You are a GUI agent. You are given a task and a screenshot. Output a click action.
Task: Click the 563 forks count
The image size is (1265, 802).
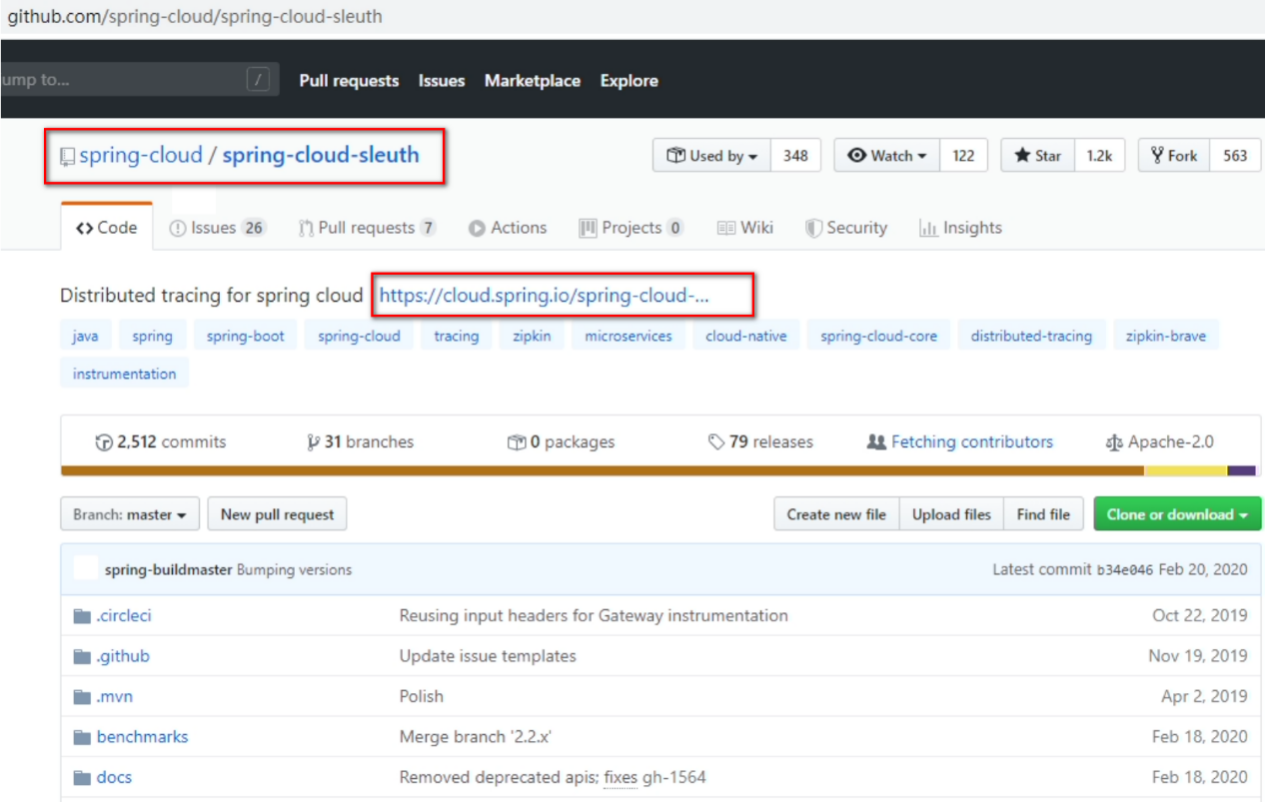coord(1236,156)
